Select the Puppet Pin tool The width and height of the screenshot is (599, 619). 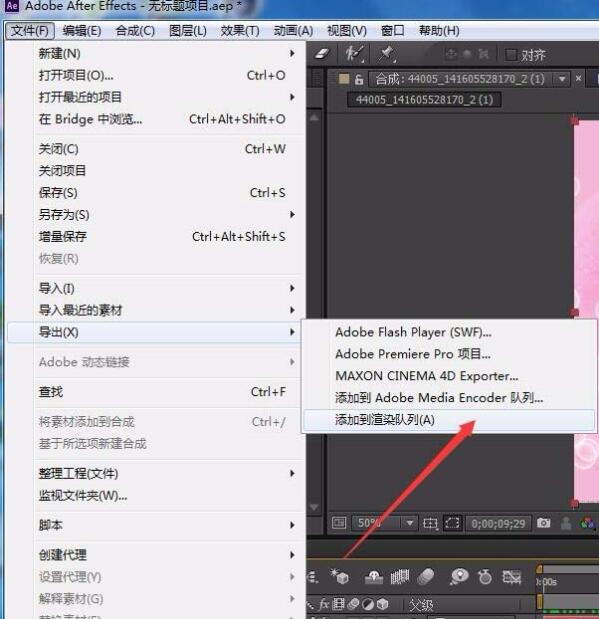click(x=385, y=54)
